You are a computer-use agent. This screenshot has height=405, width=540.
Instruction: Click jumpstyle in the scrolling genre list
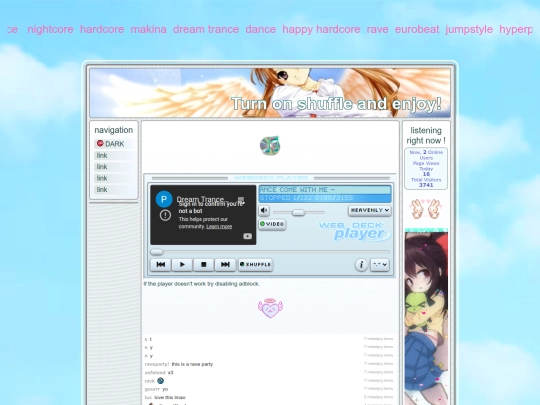[x=469, y=29]
